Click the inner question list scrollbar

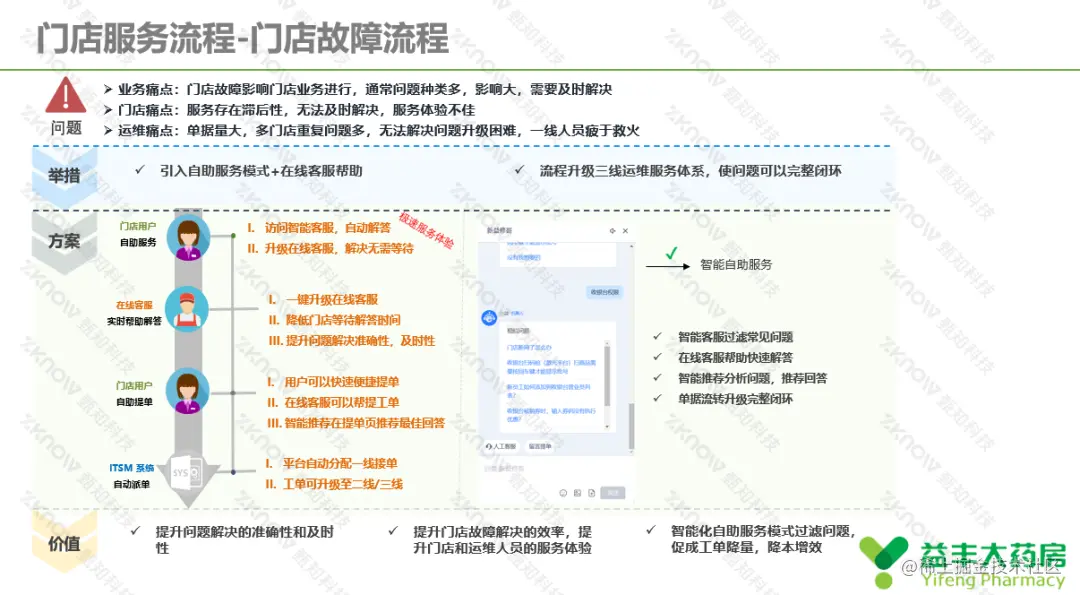(x=607, y=375)
